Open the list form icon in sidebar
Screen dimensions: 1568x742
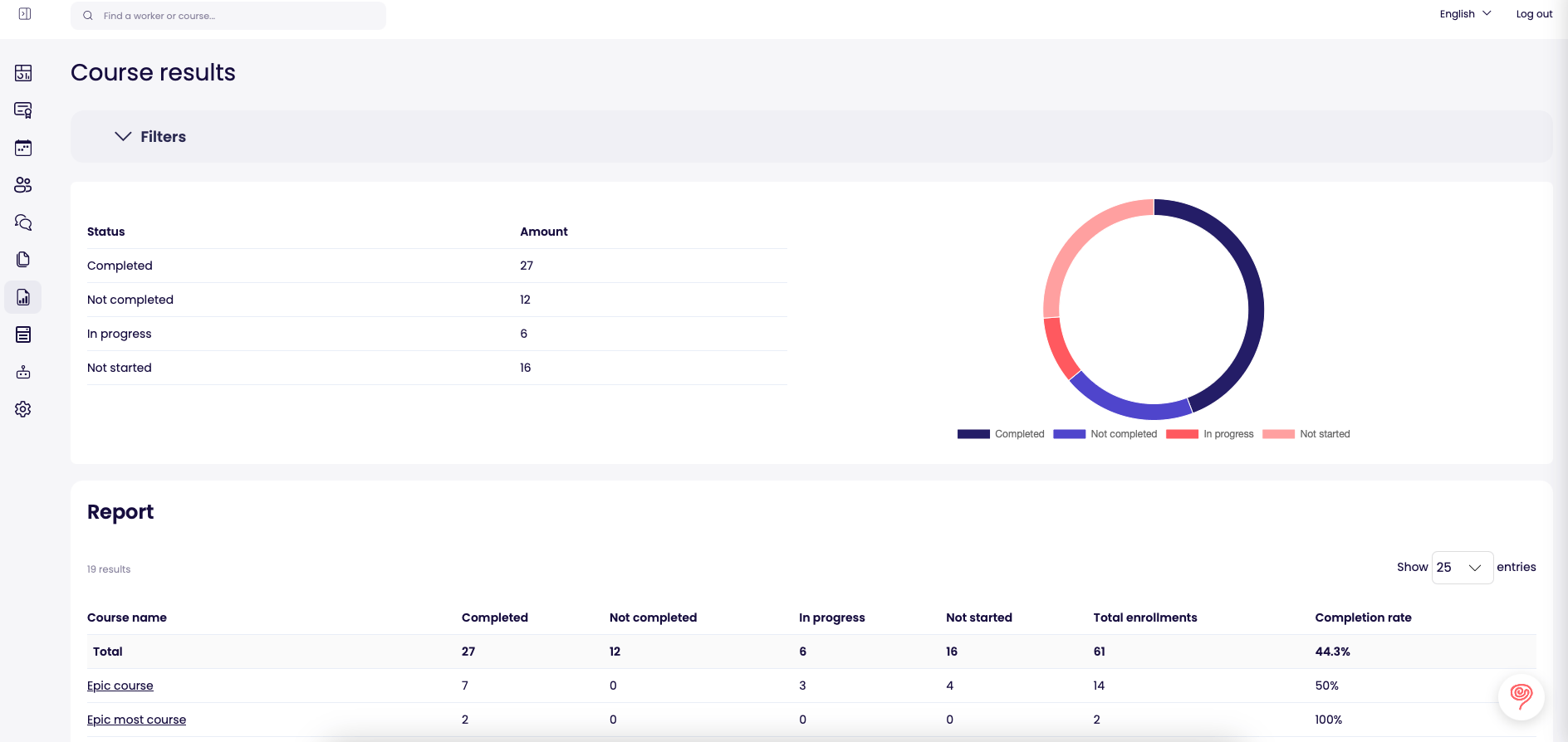(23, 334)
